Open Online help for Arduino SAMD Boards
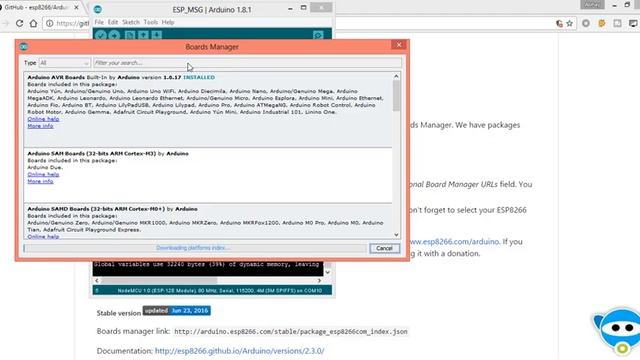Screen dimensions: 640x360 pyautogui.click(x=43, y=236)
